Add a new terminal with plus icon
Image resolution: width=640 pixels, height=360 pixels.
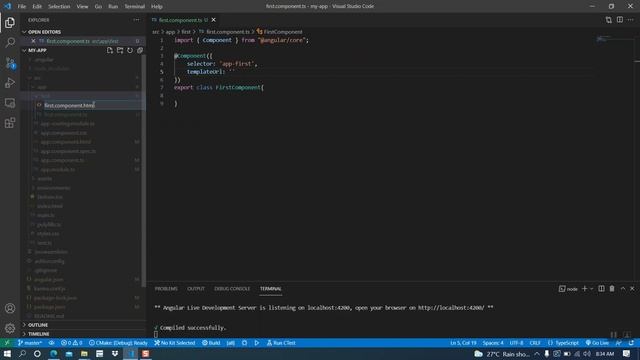(584, 289)
